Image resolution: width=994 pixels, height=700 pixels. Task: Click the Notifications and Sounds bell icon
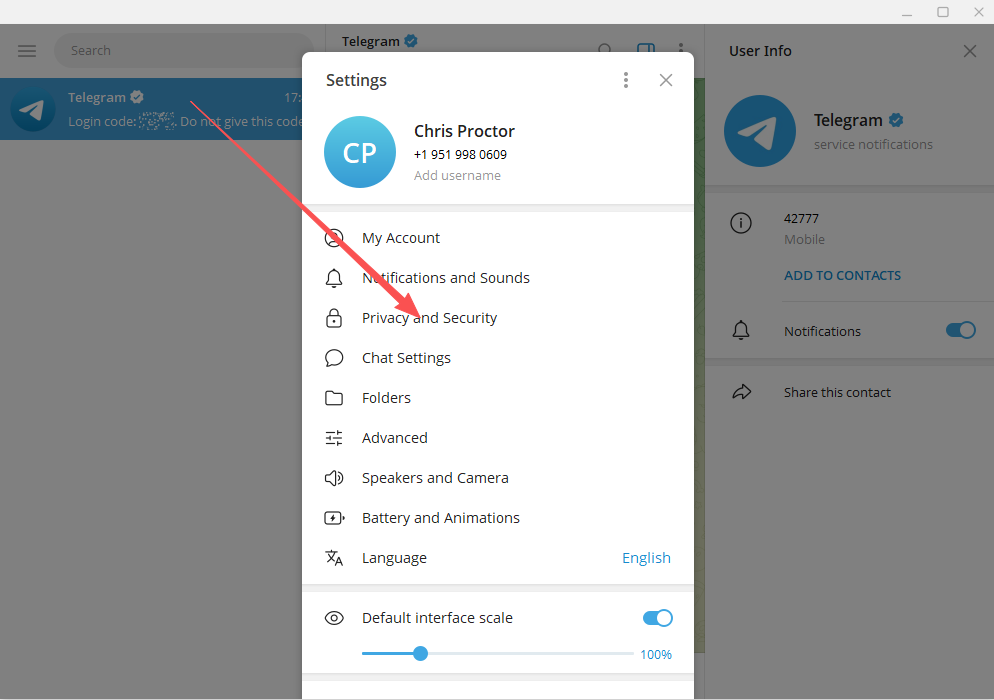tap(334, 278)
